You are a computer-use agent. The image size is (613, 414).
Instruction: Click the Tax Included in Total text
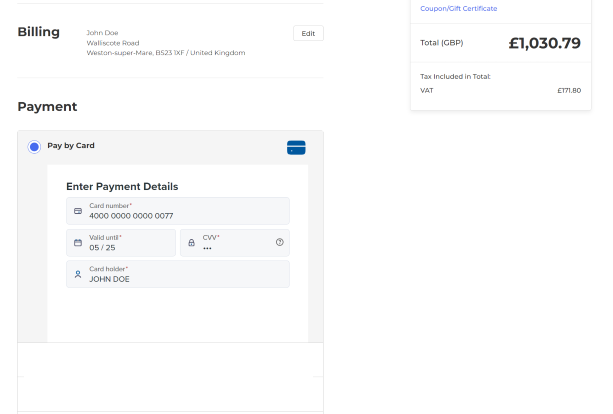coord(455,76)
